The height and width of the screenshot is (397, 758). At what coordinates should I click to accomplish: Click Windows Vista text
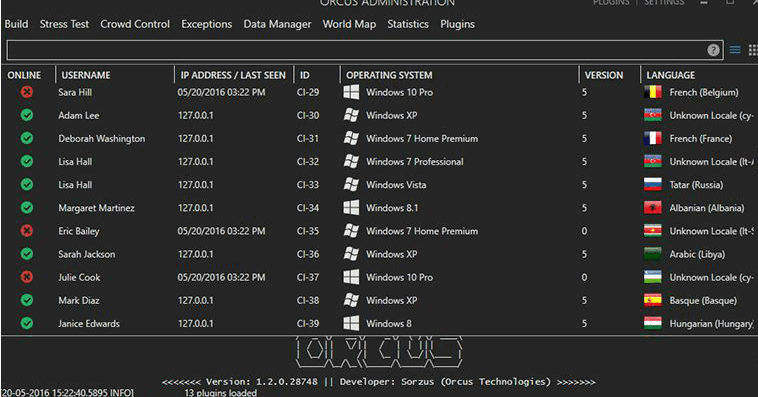coord(396,185)
